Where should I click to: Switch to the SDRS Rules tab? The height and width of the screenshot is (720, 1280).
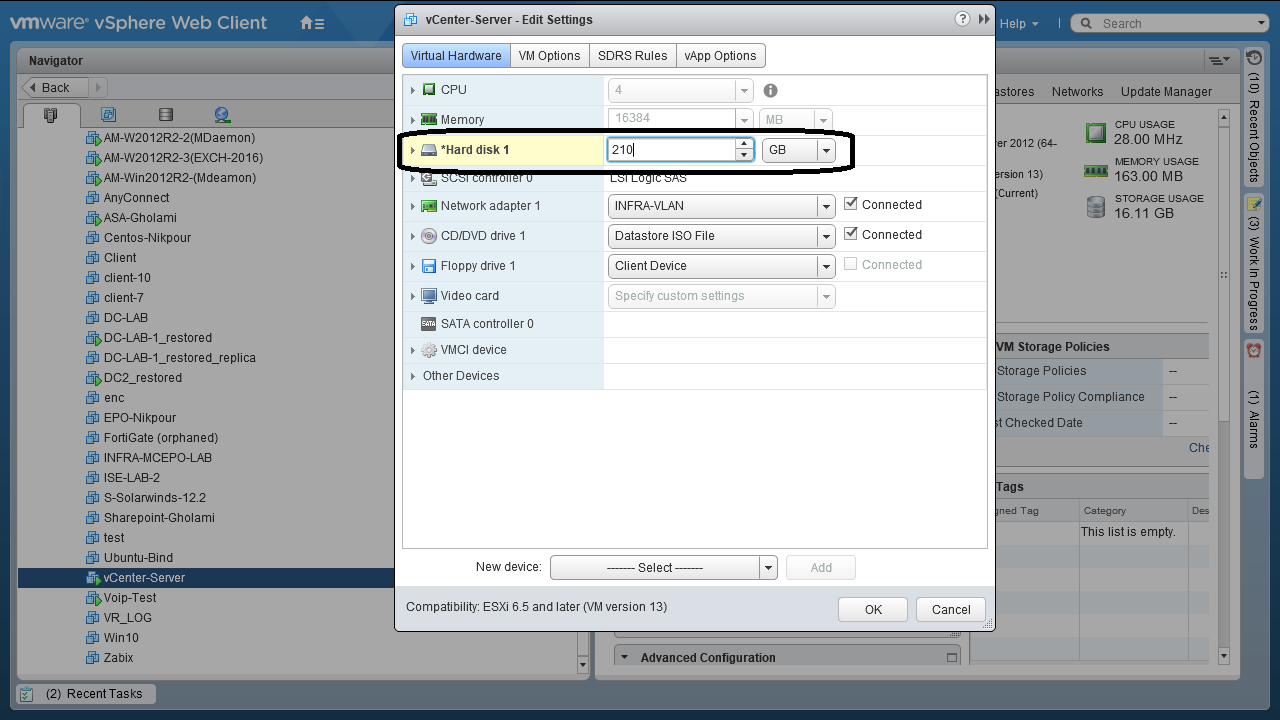click(632, 56)
